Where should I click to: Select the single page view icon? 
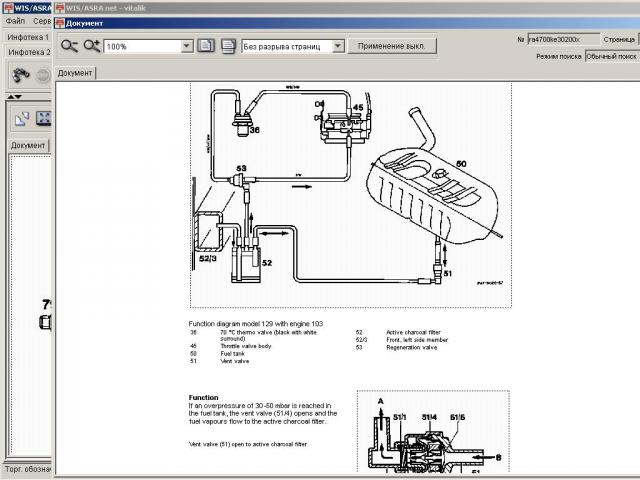(x=206, y=46)
